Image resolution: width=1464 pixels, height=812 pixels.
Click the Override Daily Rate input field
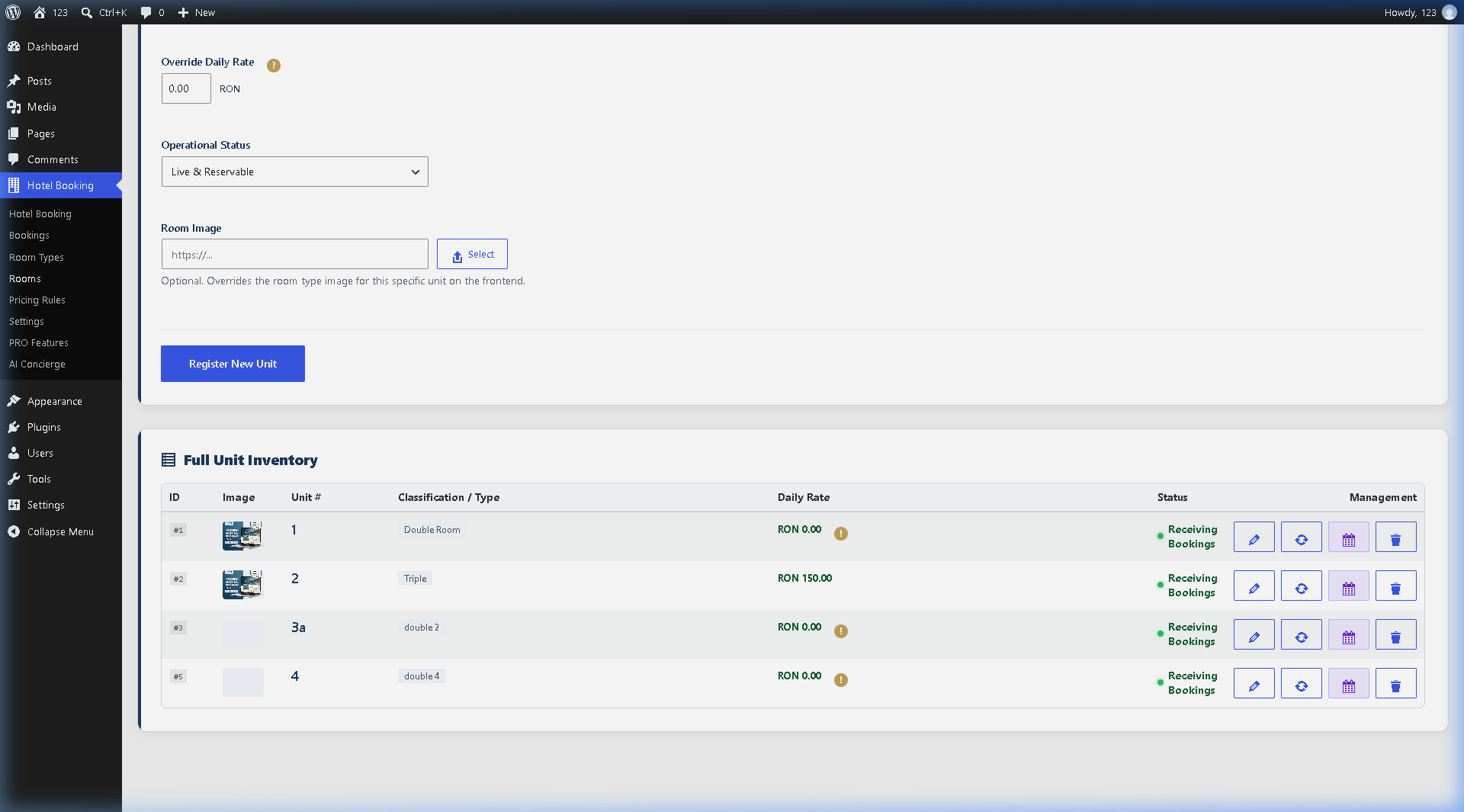(186, 88)
